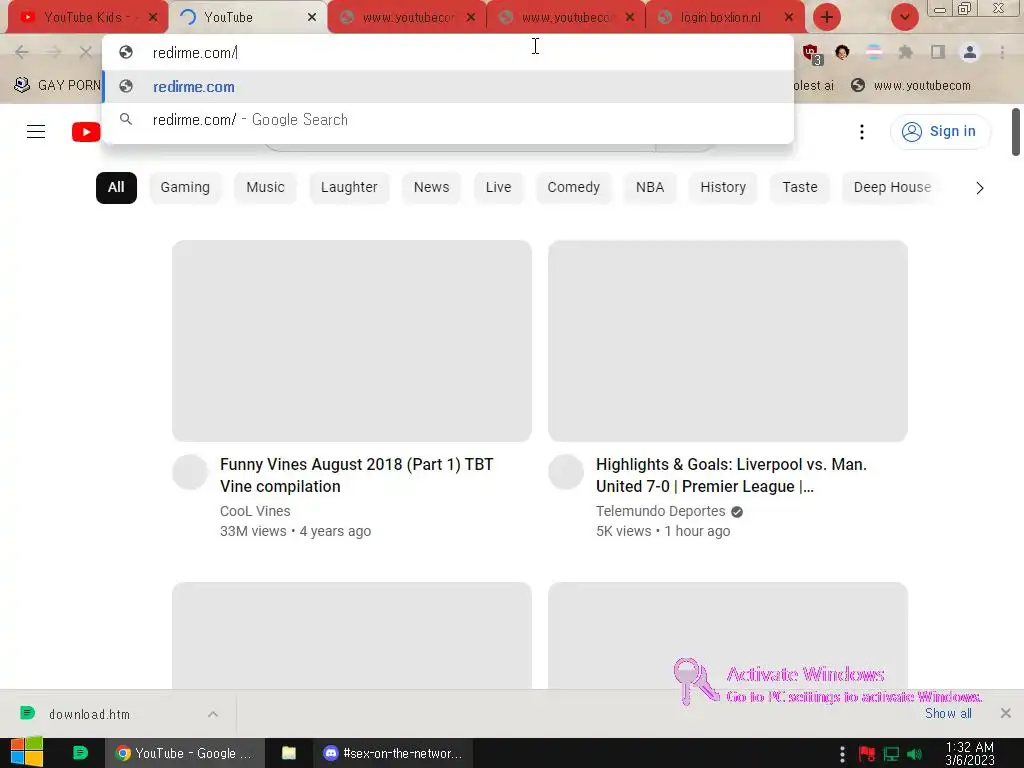Click the face avatar extension icon
This screenshot has width=1024, height=768.
(x=842, y=52)
